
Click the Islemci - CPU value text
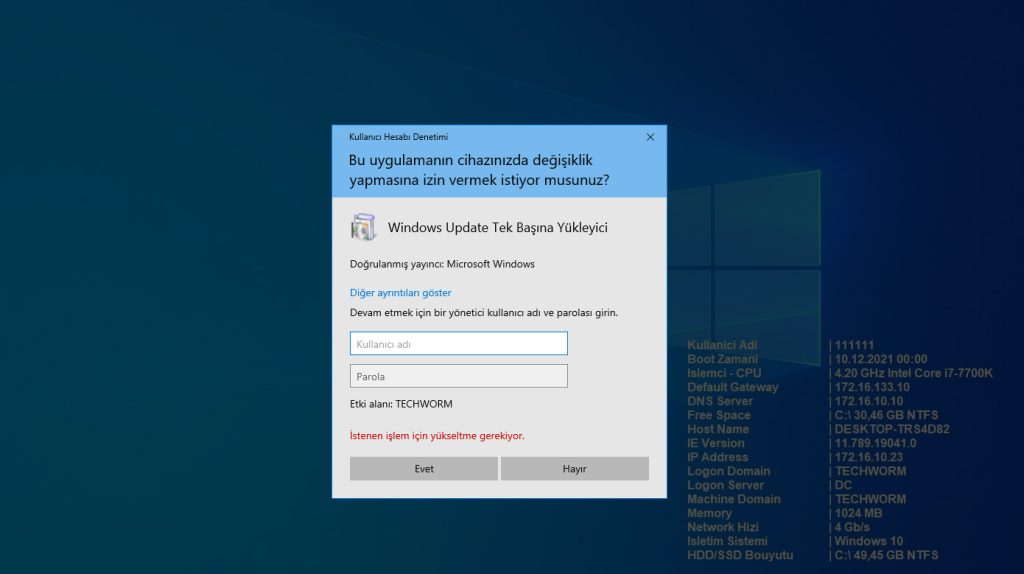pos(913,373)
